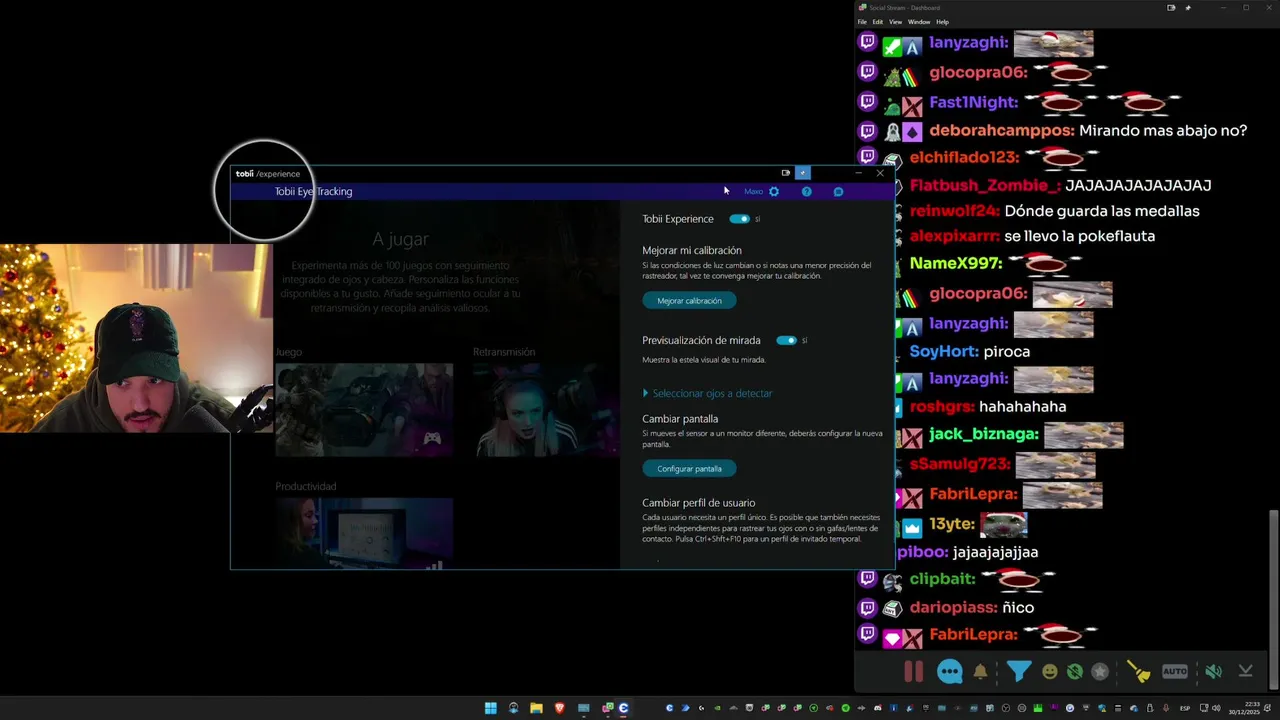Click username clipbait in chat

click(x=941, y=579)
